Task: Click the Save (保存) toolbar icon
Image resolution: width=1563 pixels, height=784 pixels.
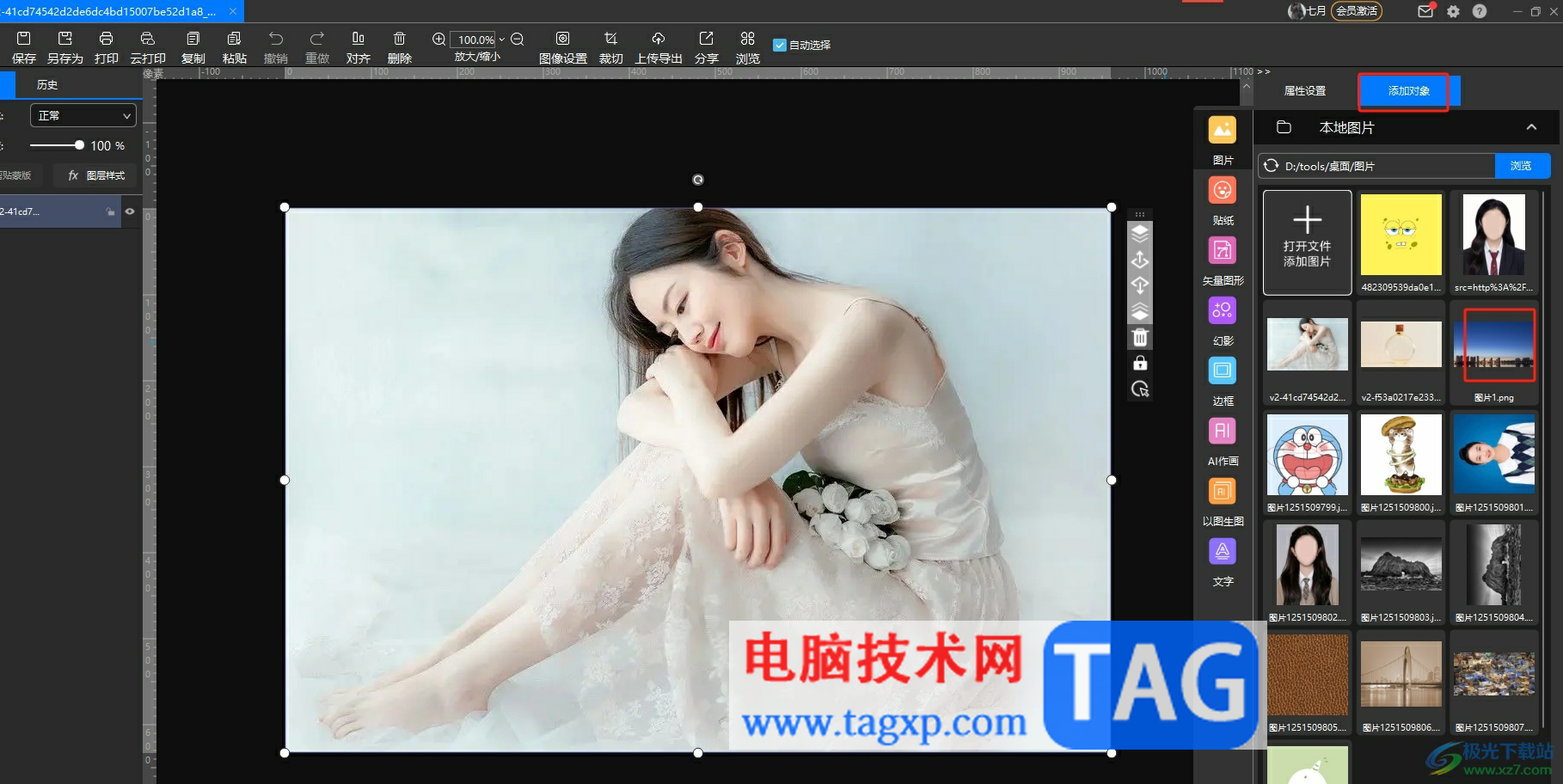Action: [x=24, y=47]
